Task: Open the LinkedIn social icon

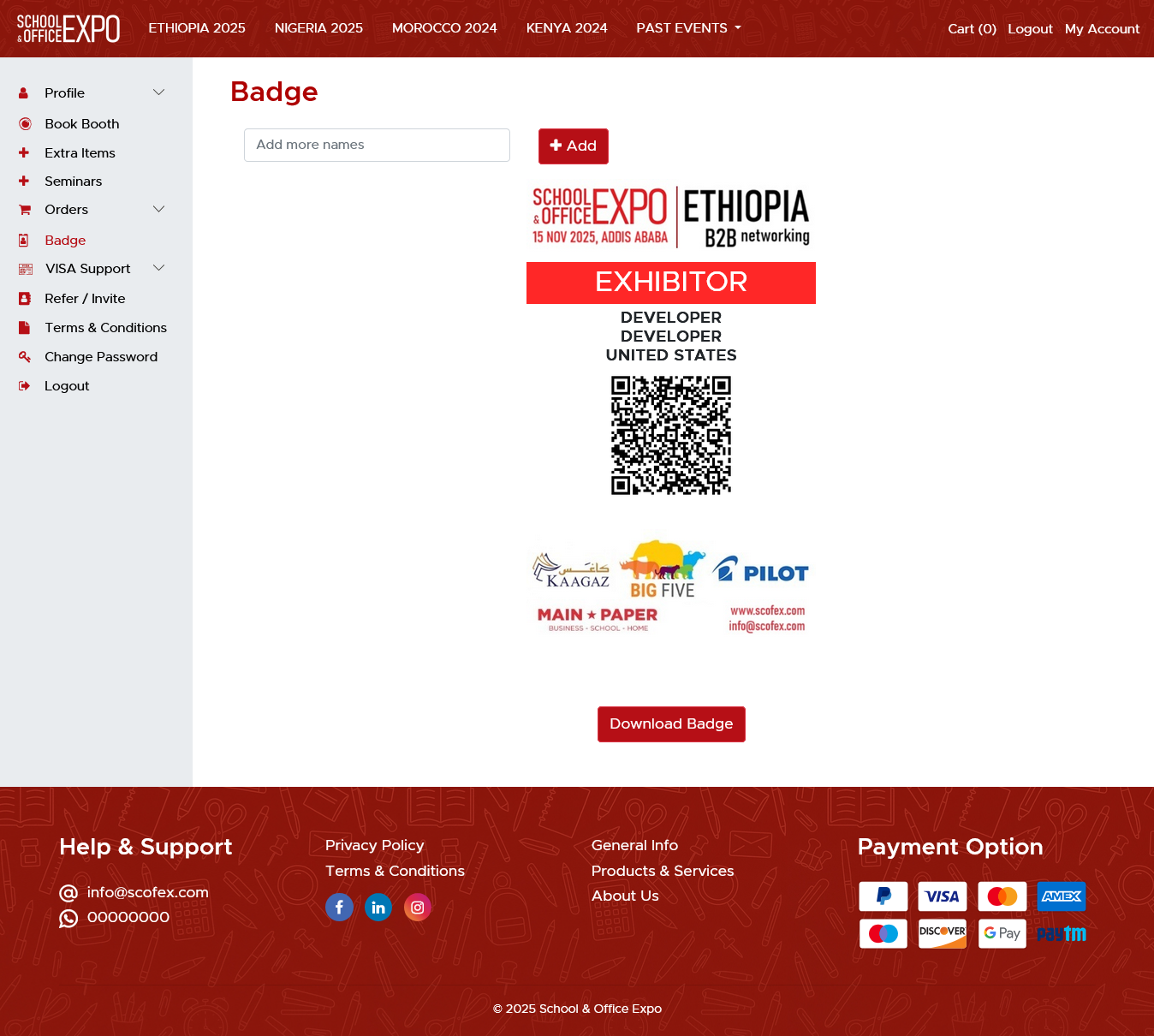Action: pyautogui.click(x=378, y=907)
